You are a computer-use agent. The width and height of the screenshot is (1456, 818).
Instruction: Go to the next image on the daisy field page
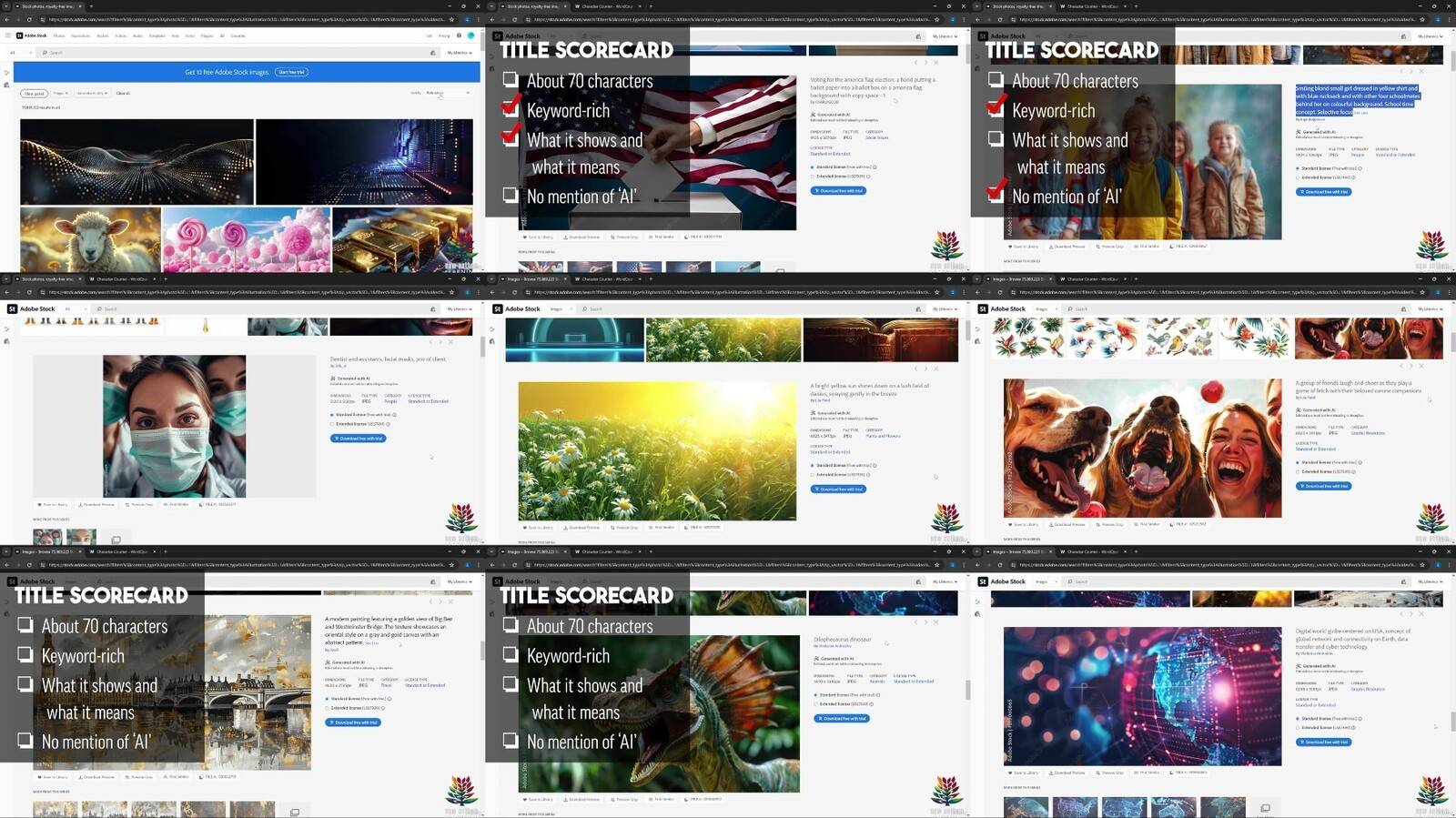point(926,369)
